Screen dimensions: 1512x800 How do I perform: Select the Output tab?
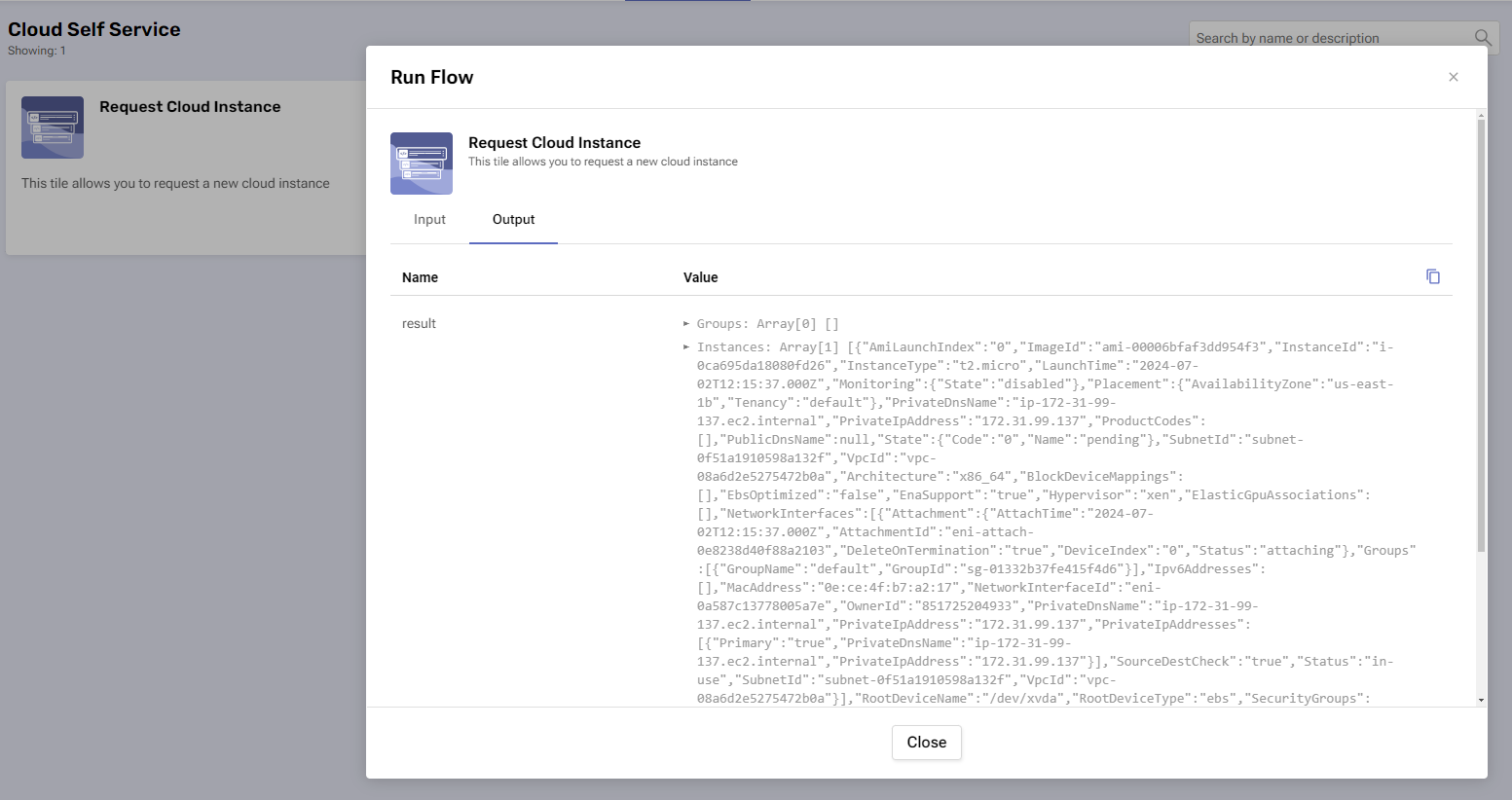tap(513, 220)
